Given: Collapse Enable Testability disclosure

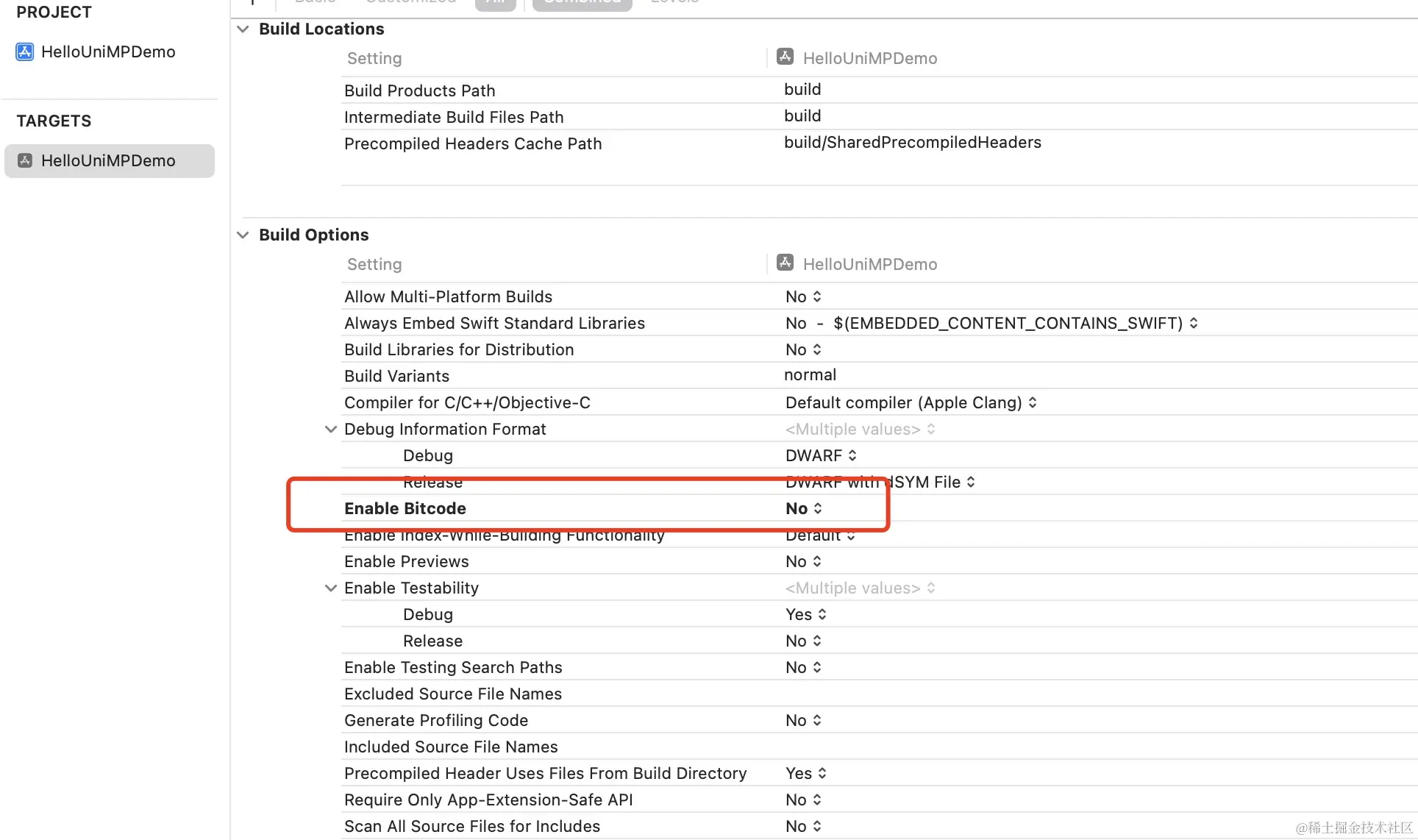Looking at the screenshot, I should (x=331, y=588).
